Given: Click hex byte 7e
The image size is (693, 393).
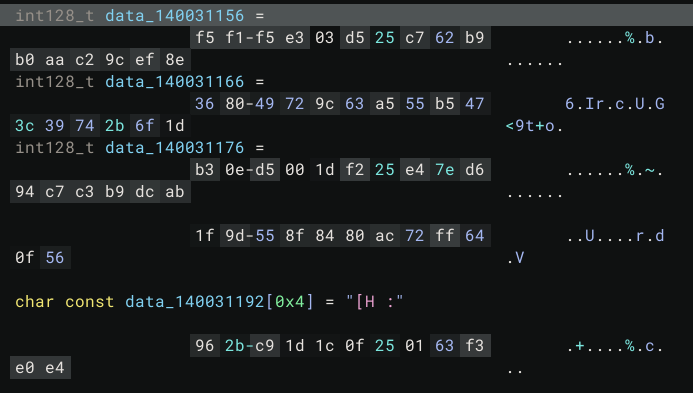Looking at the screenshot, I should pyautogui.click(x=444, y=170).
